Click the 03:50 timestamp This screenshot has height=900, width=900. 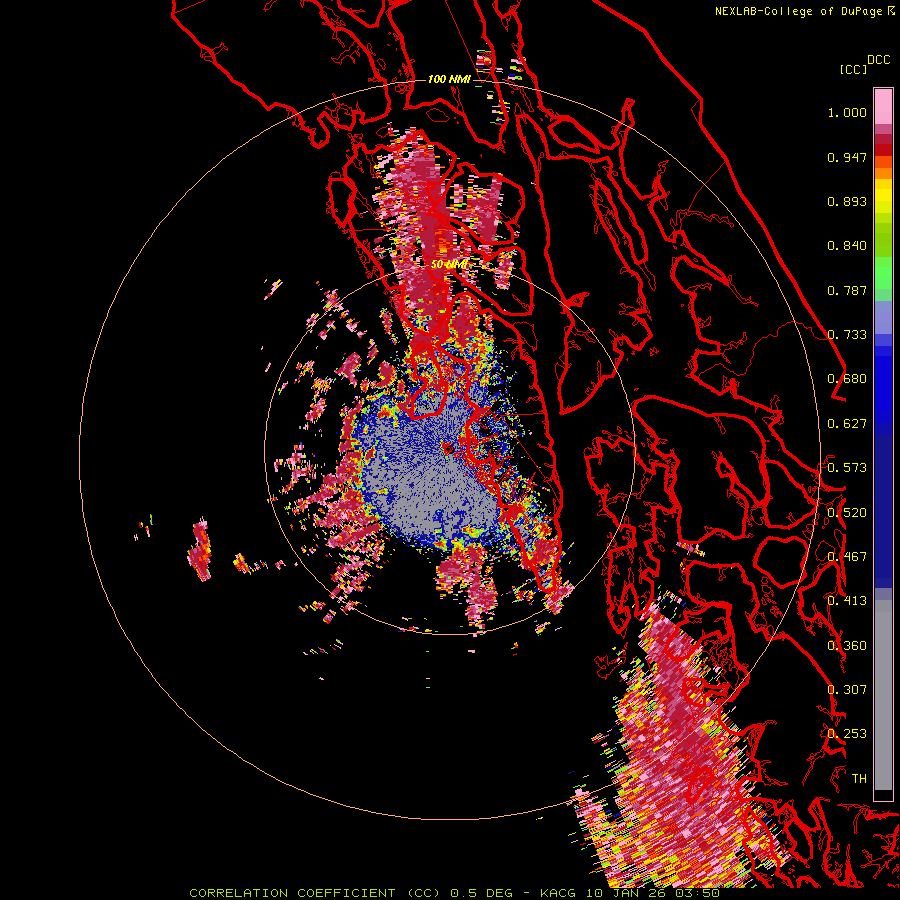(697, 893)
